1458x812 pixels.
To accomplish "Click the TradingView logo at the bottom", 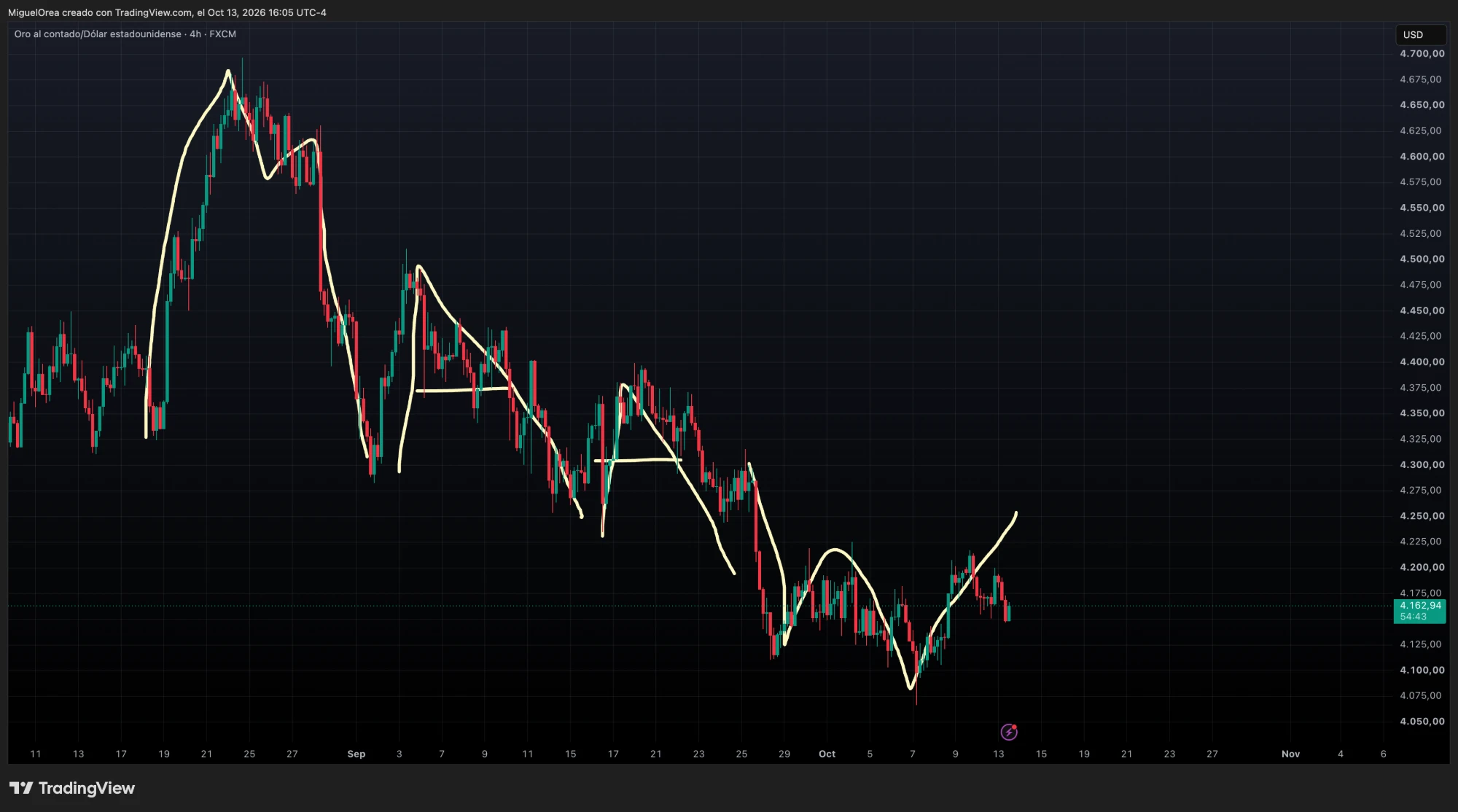I will (72, 788).
